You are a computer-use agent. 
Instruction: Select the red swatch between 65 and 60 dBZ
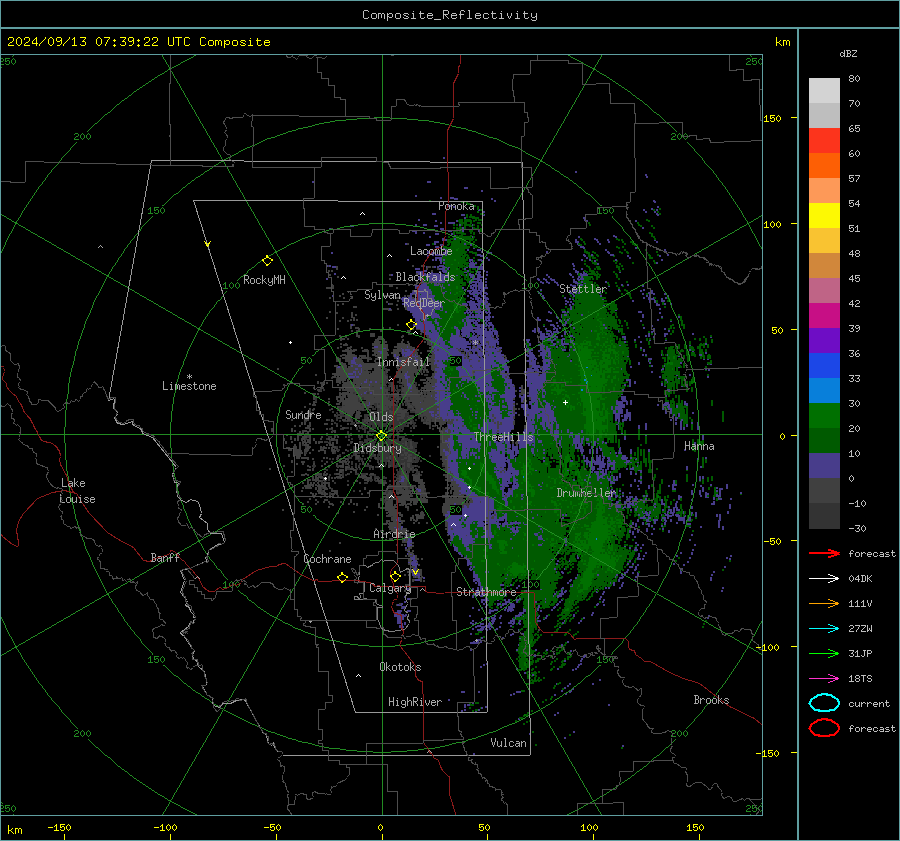click(x=824, y=141)
